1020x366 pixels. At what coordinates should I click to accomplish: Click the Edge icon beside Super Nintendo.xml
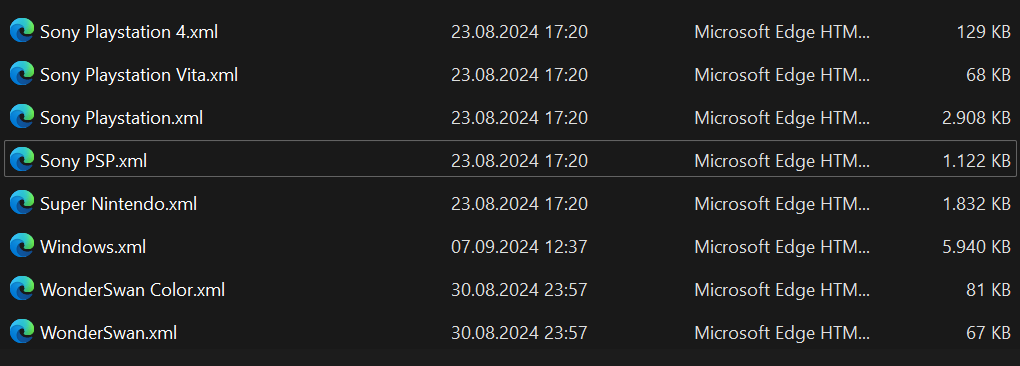click(21, 203)
